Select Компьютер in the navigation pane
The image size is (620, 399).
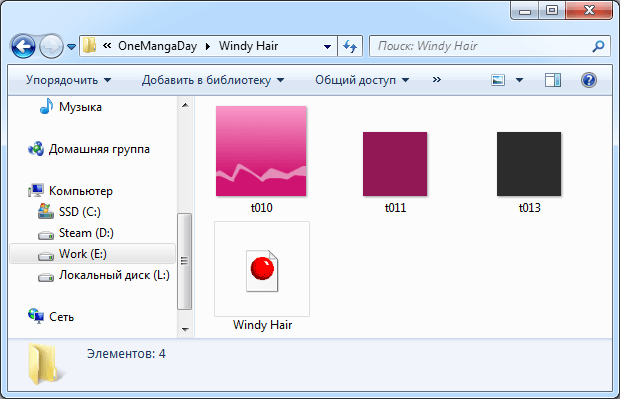[81, 191]
